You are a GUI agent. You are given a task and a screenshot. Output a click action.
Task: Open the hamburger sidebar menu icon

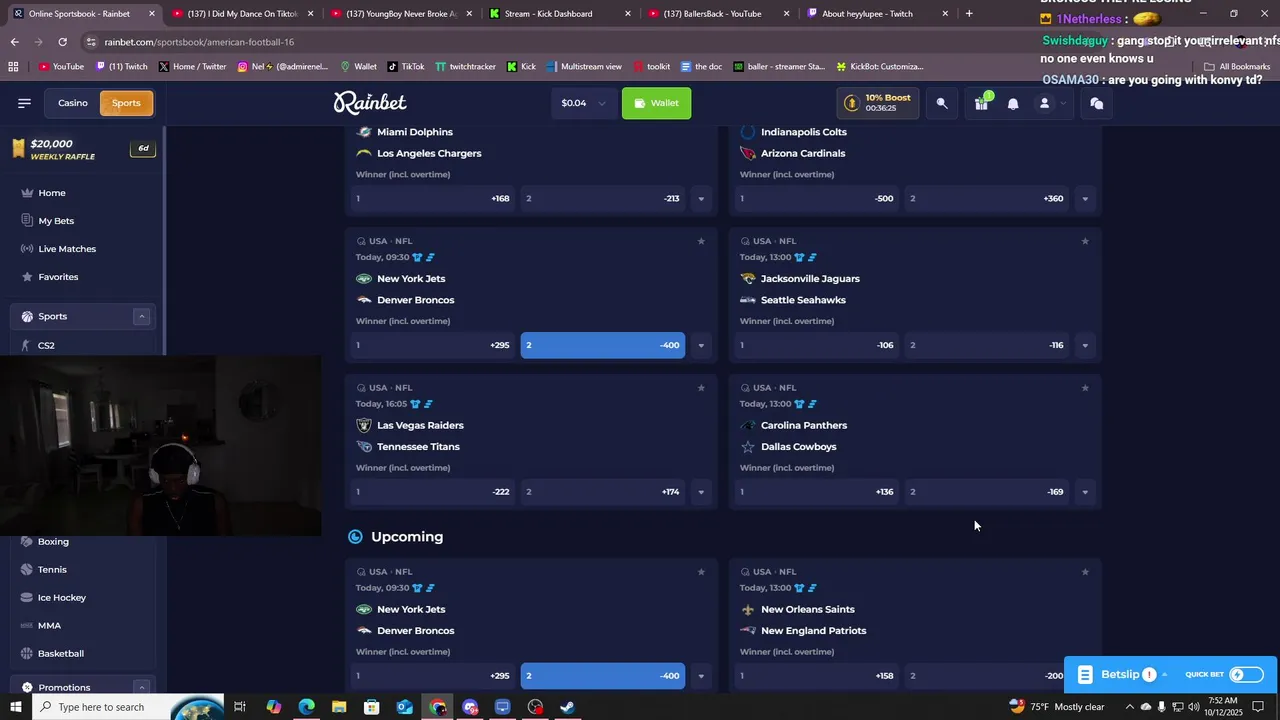(x=24, y=103)
